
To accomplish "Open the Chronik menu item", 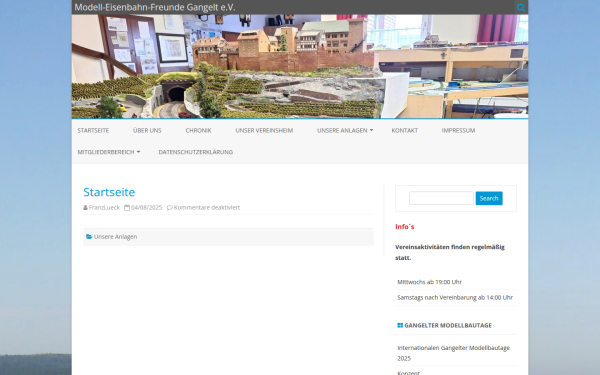I will coord(198,130).
